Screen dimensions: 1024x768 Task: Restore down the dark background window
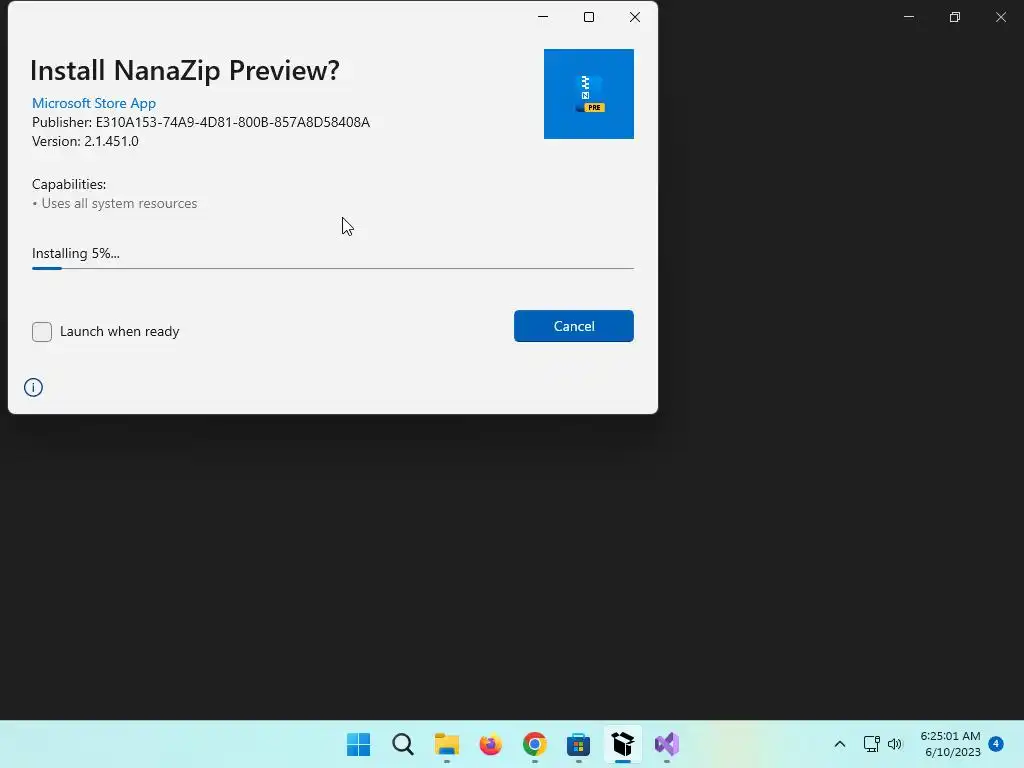(955, 17)
